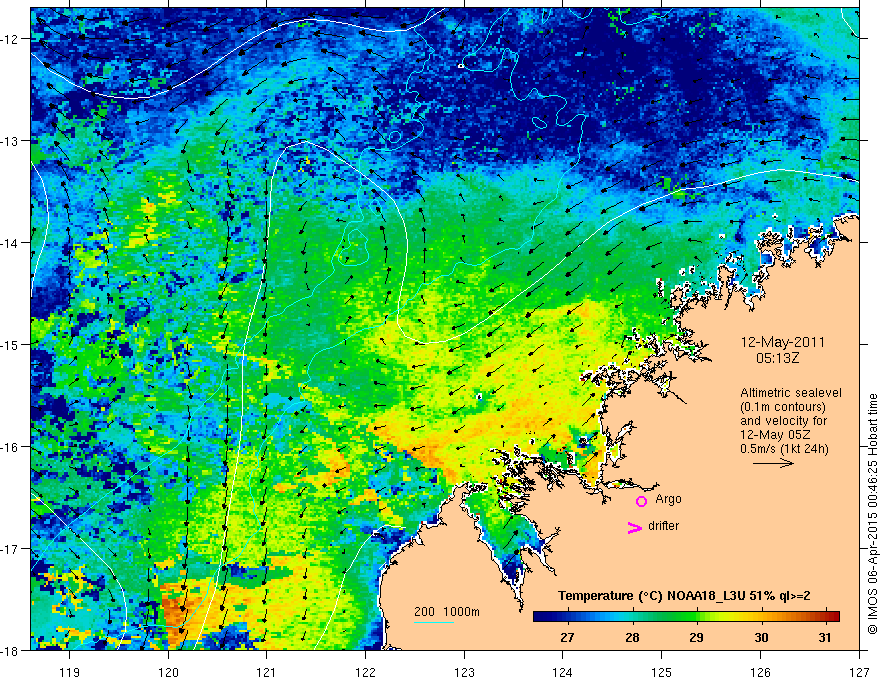Viewport: 880px width, 680px height.
Task: Click the 'Altimetric sealevel' caption line
Action: [791, 393]
